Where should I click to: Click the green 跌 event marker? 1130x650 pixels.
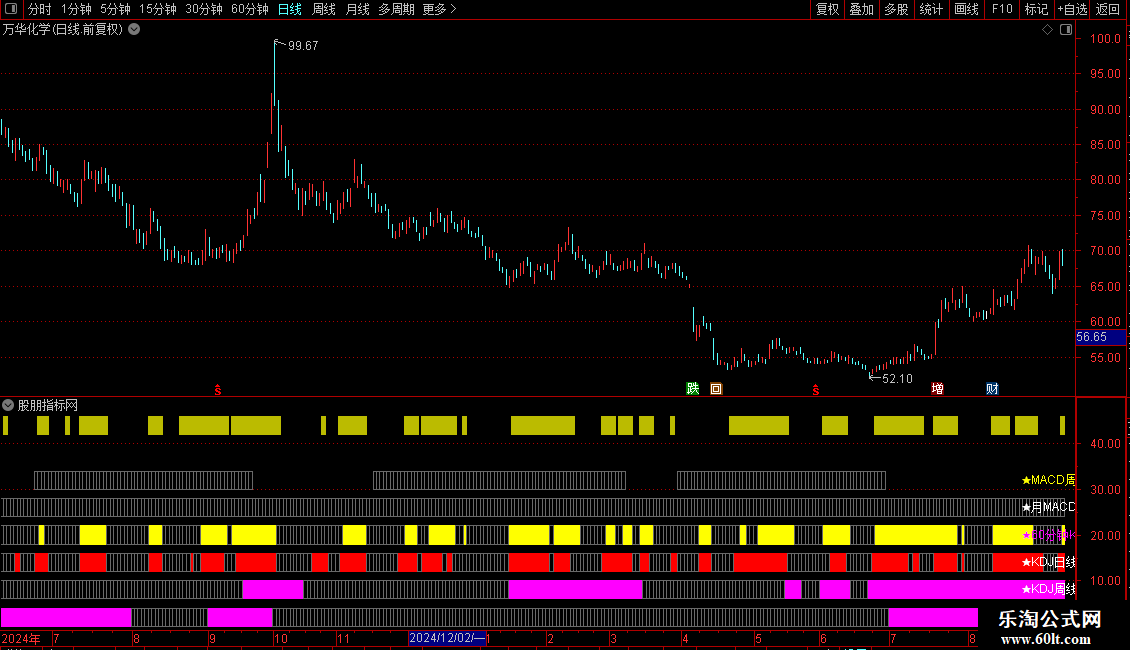(x=693, y=388)
